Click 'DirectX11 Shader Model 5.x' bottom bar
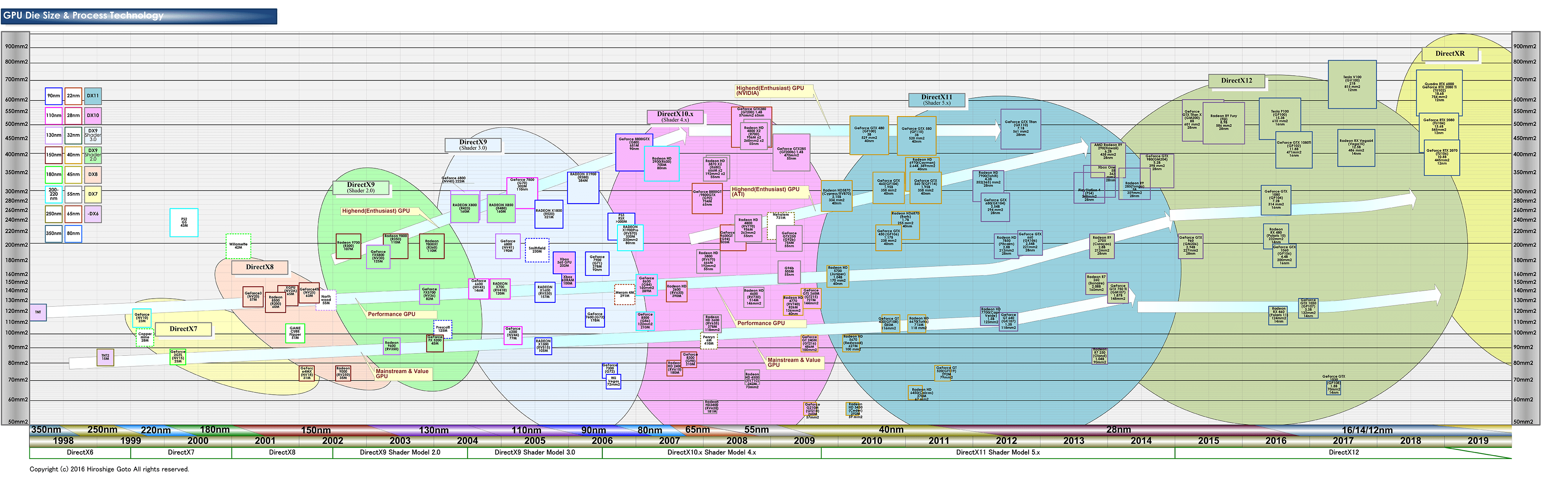 [x=998, y=452]
